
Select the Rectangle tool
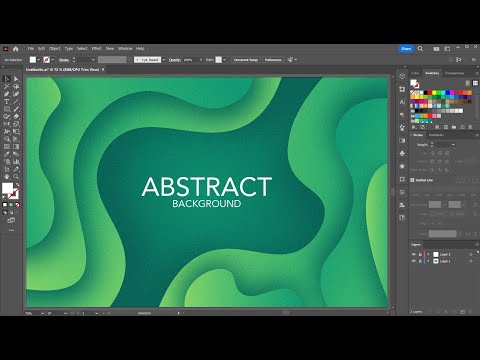7,109
